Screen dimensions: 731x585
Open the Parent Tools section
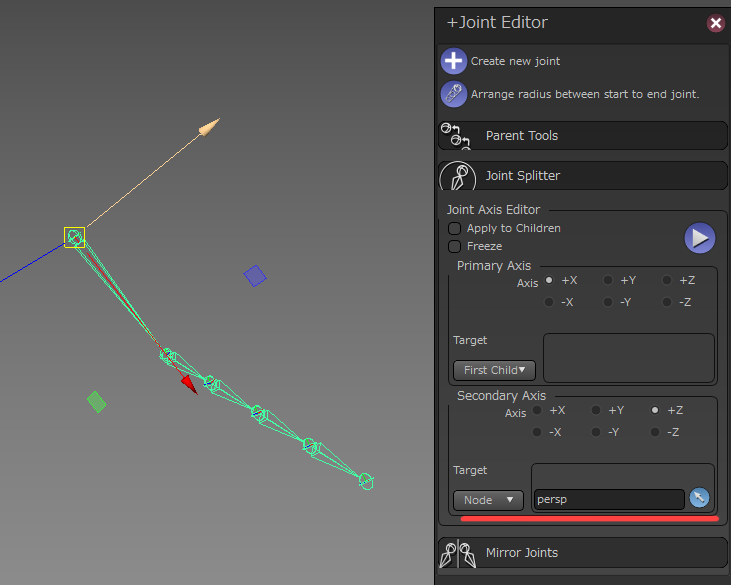(582, 136)
